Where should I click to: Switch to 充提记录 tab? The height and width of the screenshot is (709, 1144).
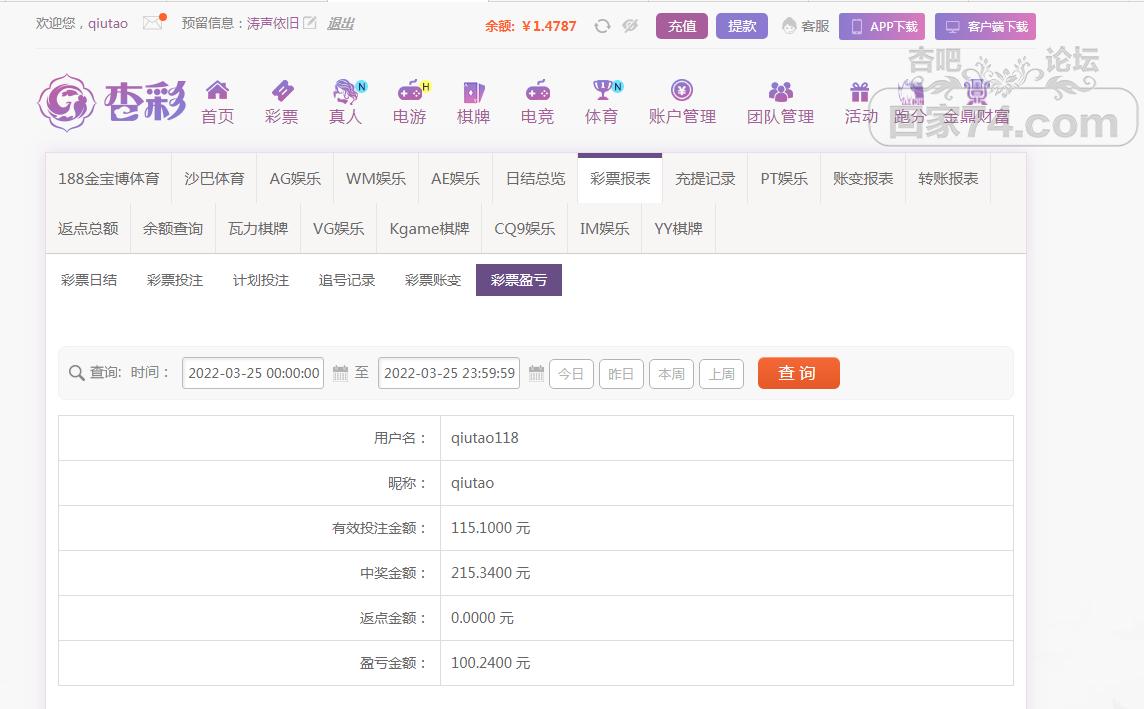point(705,179)
